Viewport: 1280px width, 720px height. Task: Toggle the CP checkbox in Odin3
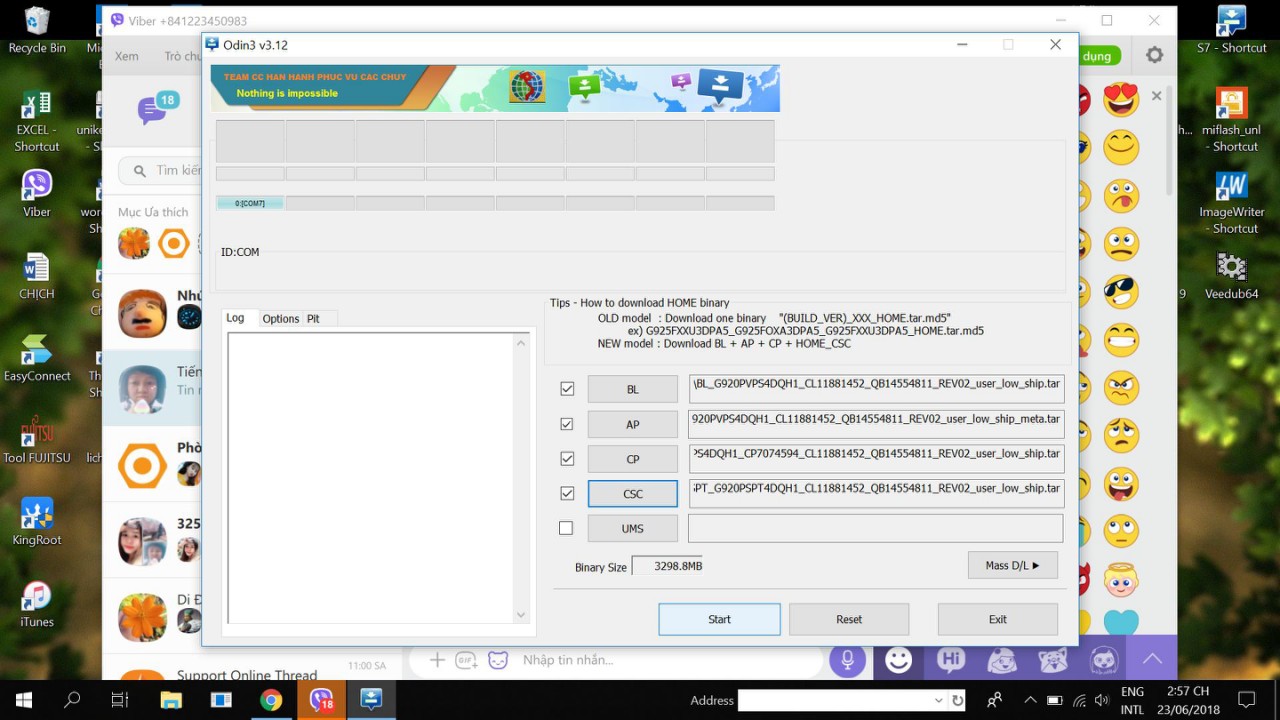pyautogui.click(x=567, y=459)
